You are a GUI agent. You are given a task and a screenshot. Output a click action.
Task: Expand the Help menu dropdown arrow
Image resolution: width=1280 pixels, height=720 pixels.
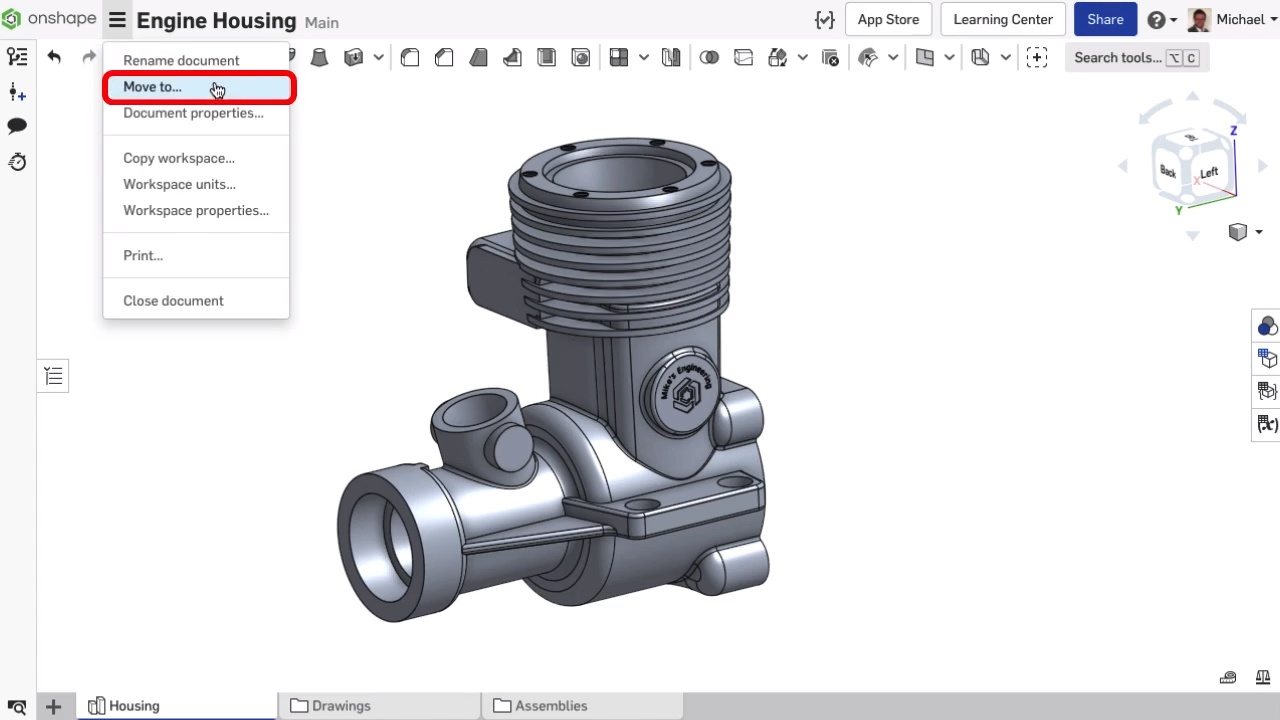(1172, 20)
